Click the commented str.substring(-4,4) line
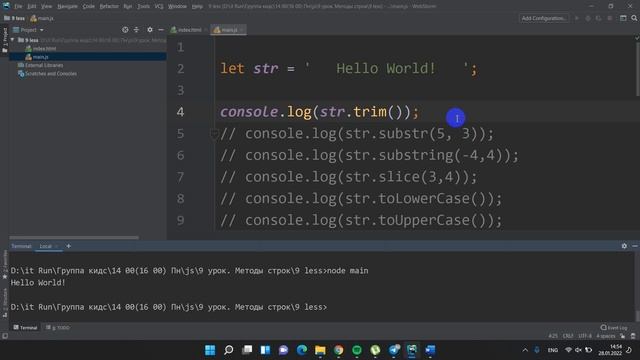Image resolution: width=640 pixels, height=360 pixels. 369,156
